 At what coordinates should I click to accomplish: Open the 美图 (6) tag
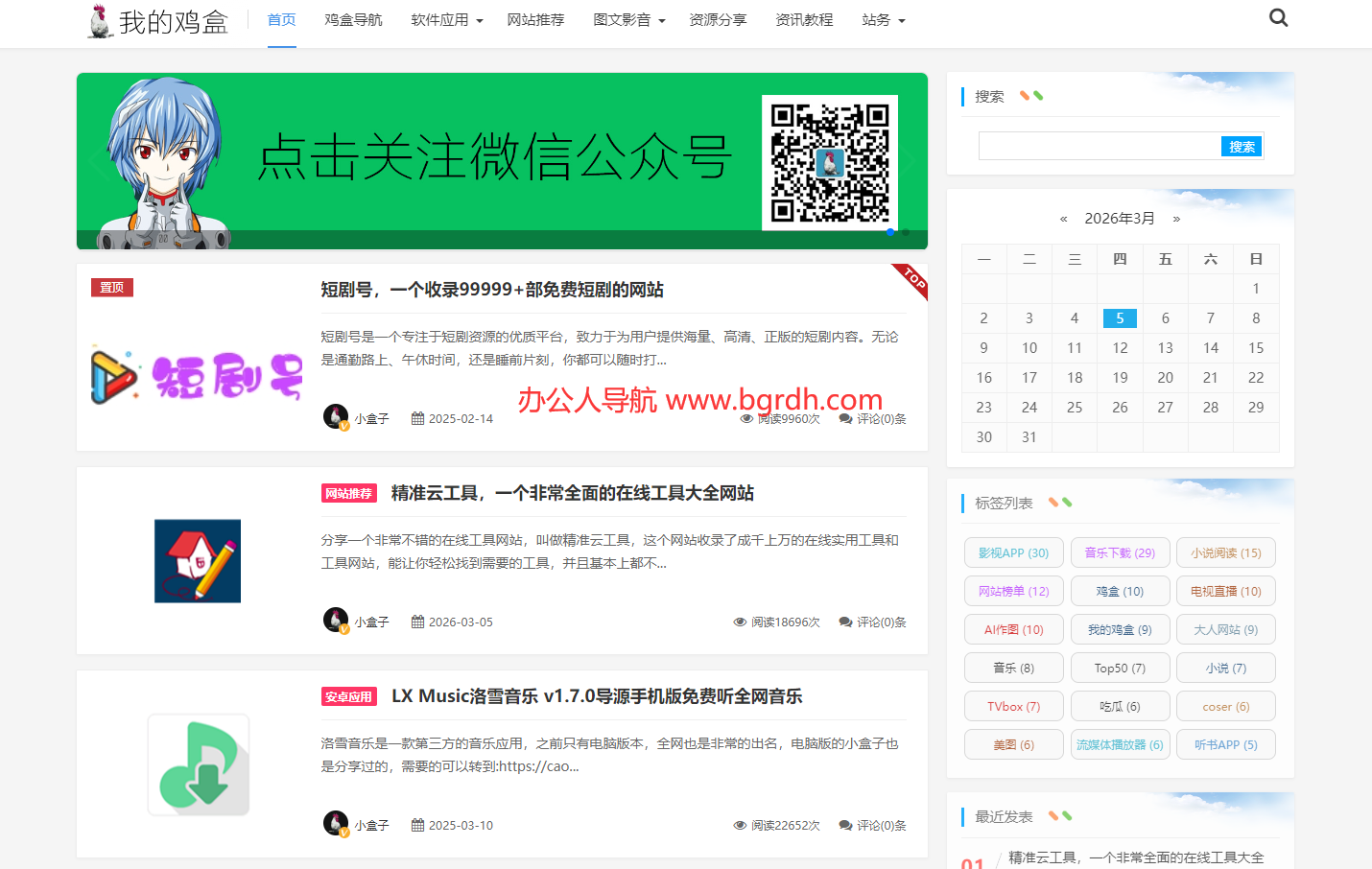(x=1014, y=744)
